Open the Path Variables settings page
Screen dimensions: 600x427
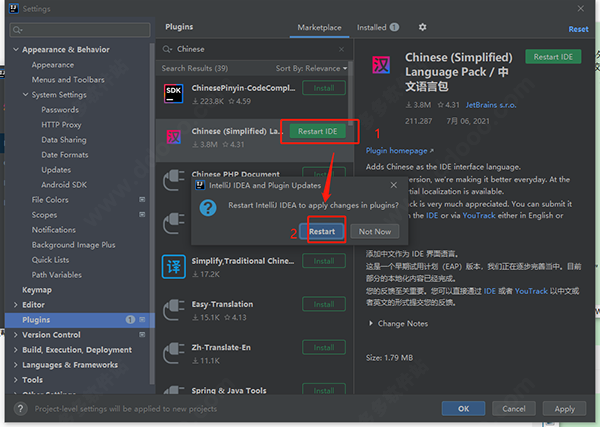[57, 275]
